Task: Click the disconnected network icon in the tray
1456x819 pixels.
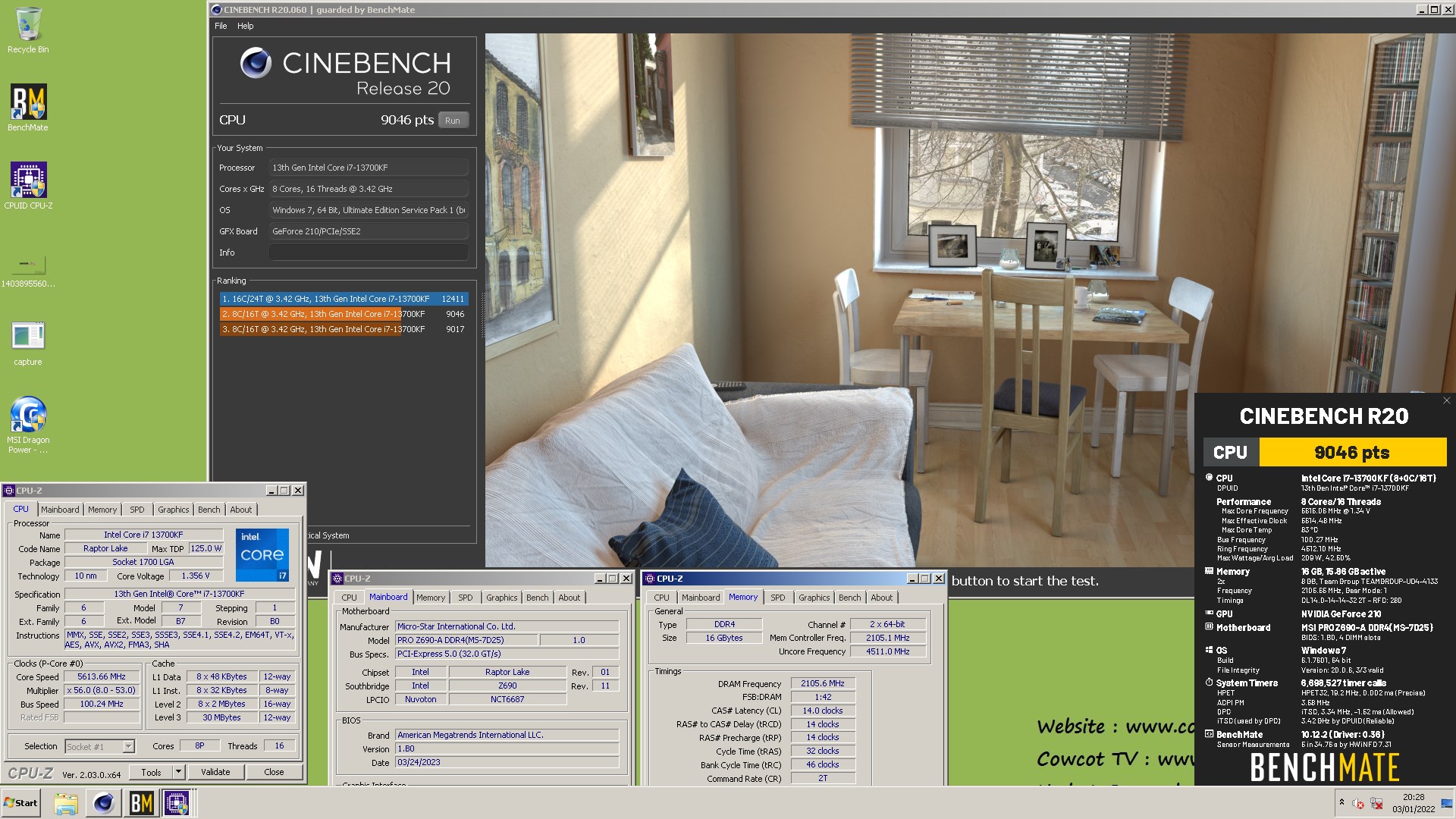Action: tap(1376, 804)
